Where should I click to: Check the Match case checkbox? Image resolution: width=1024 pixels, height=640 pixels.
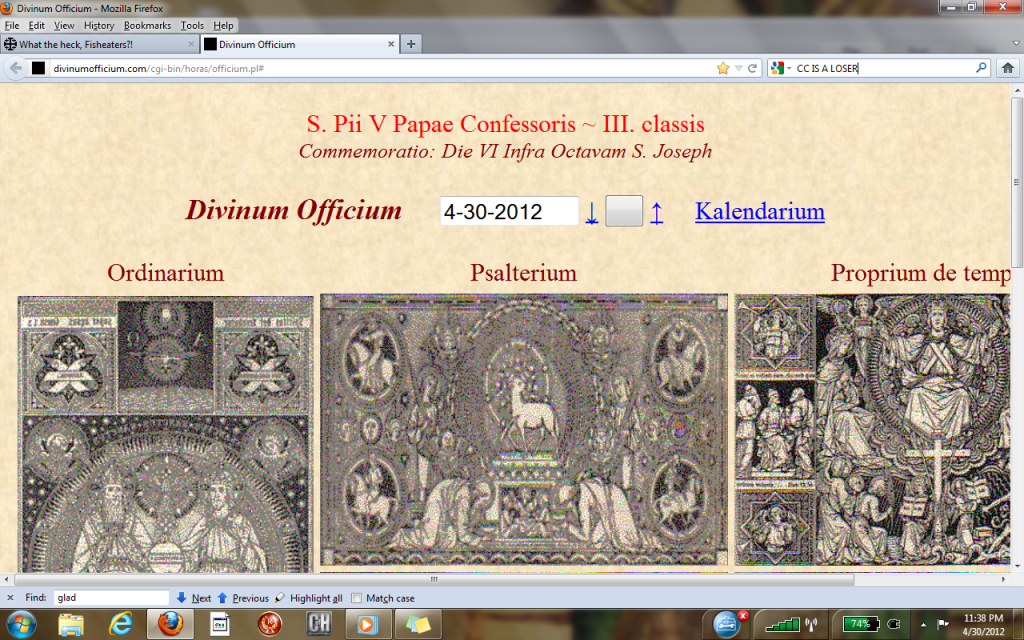(x=356, y=598)
